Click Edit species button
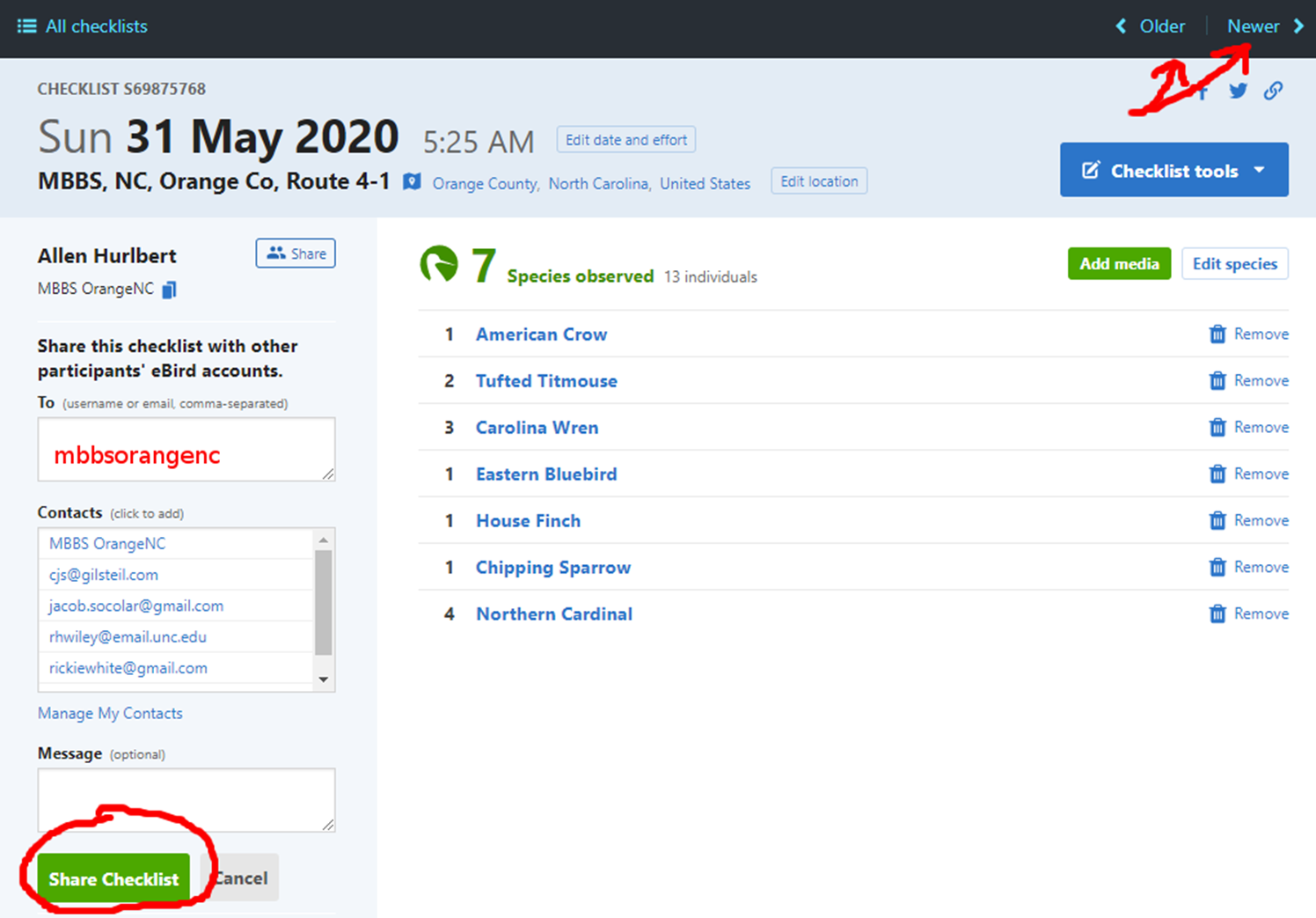 (x=1234, y=264)
